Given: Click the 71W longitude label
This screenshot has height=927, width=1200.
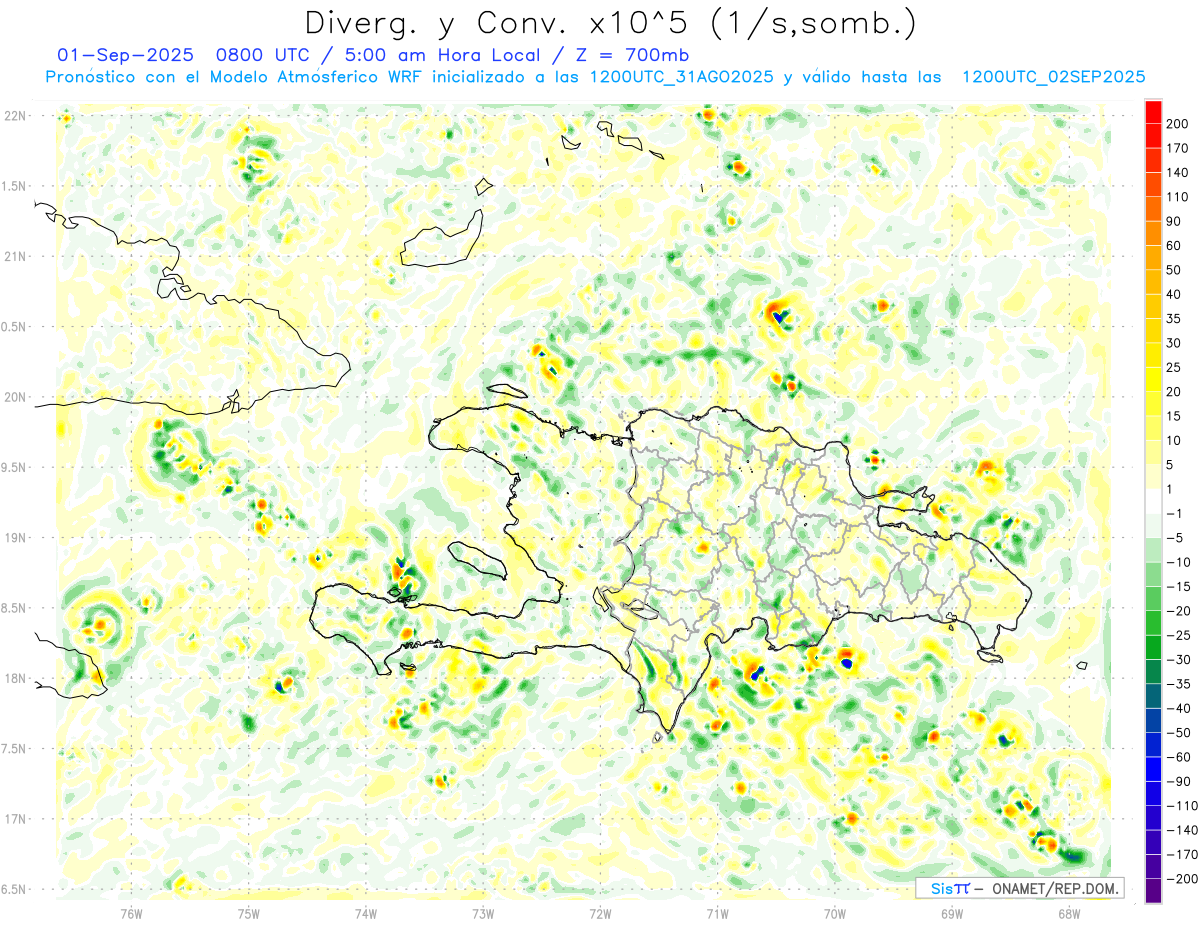Looking at the screenshot, I should pyautogui.click(x=718, y=913).
